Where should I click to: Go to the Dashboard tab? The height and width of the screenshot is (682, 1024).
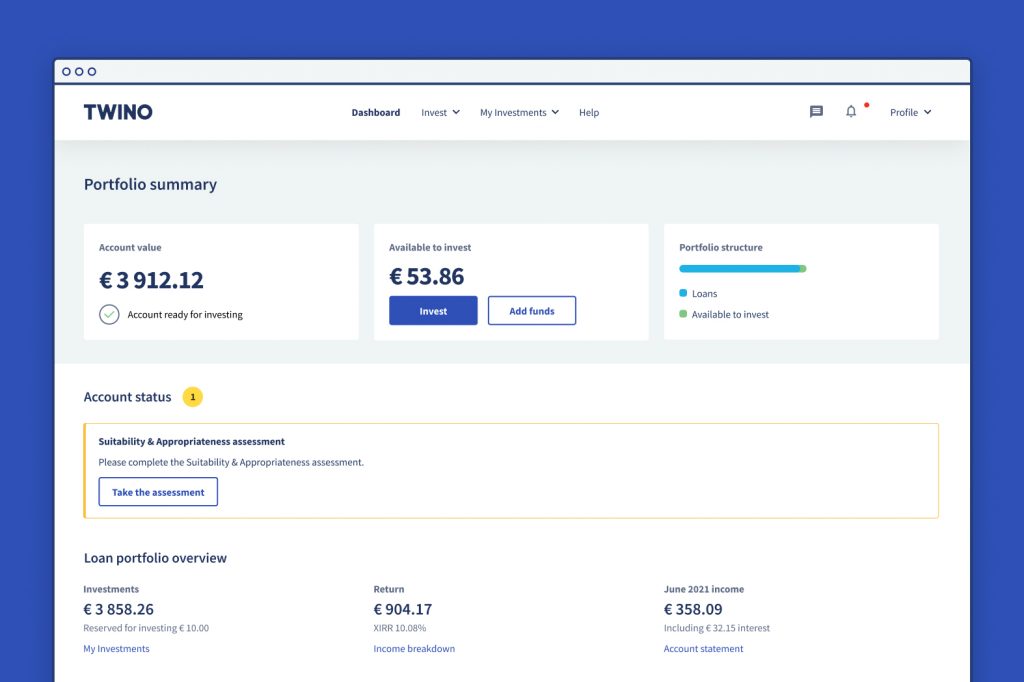point(375,113)
